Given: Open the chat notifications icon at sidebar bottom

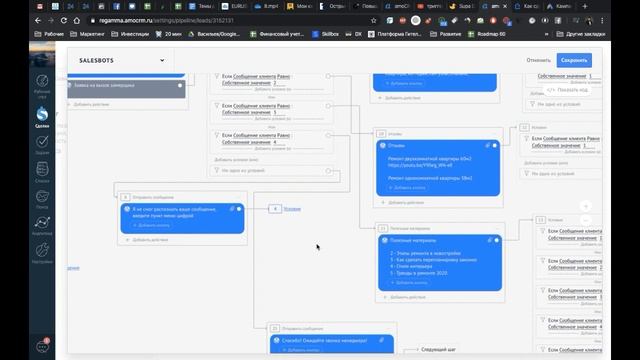Looking at the screenshot, I should click(x=42, y=346).
